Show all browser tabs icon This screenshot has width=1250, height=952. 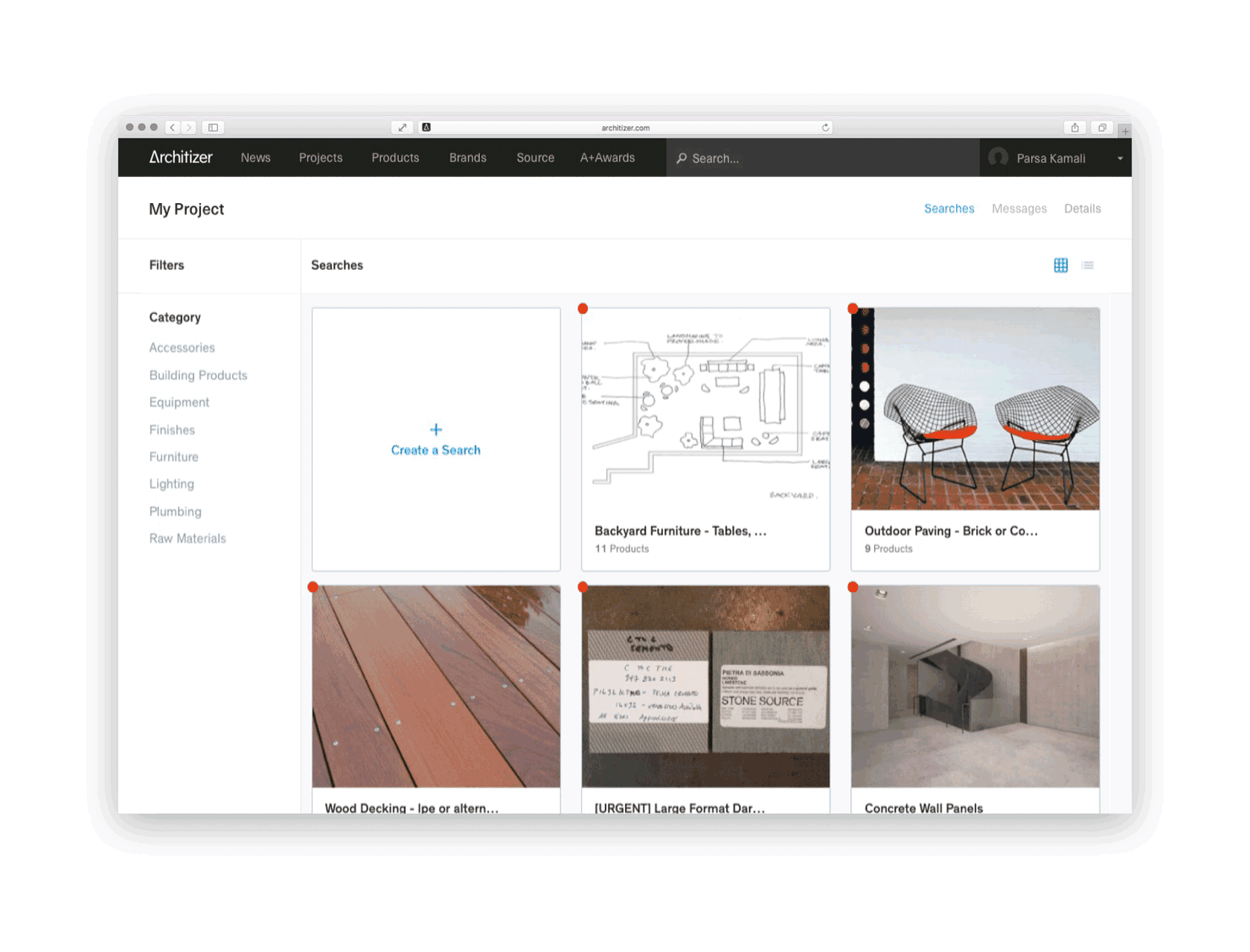click(x=1102, y=127)
